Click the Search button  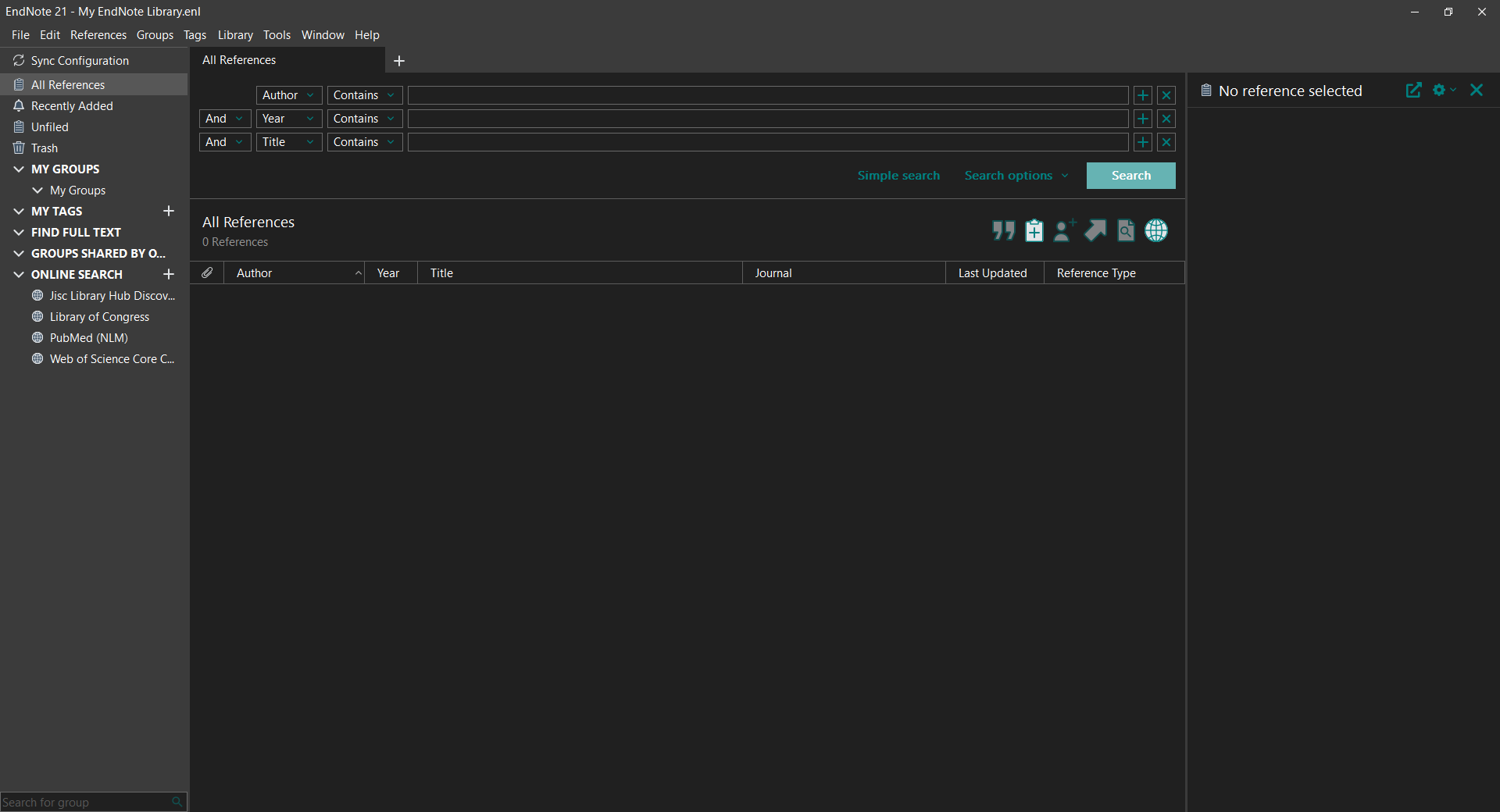pyautogui.click(x=1130, y=176)
